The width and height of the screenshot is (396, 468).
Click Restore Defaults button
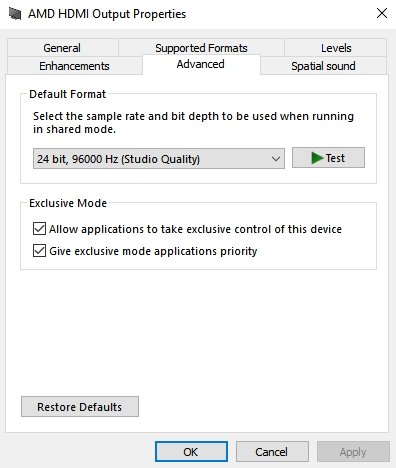coord(80,407)
